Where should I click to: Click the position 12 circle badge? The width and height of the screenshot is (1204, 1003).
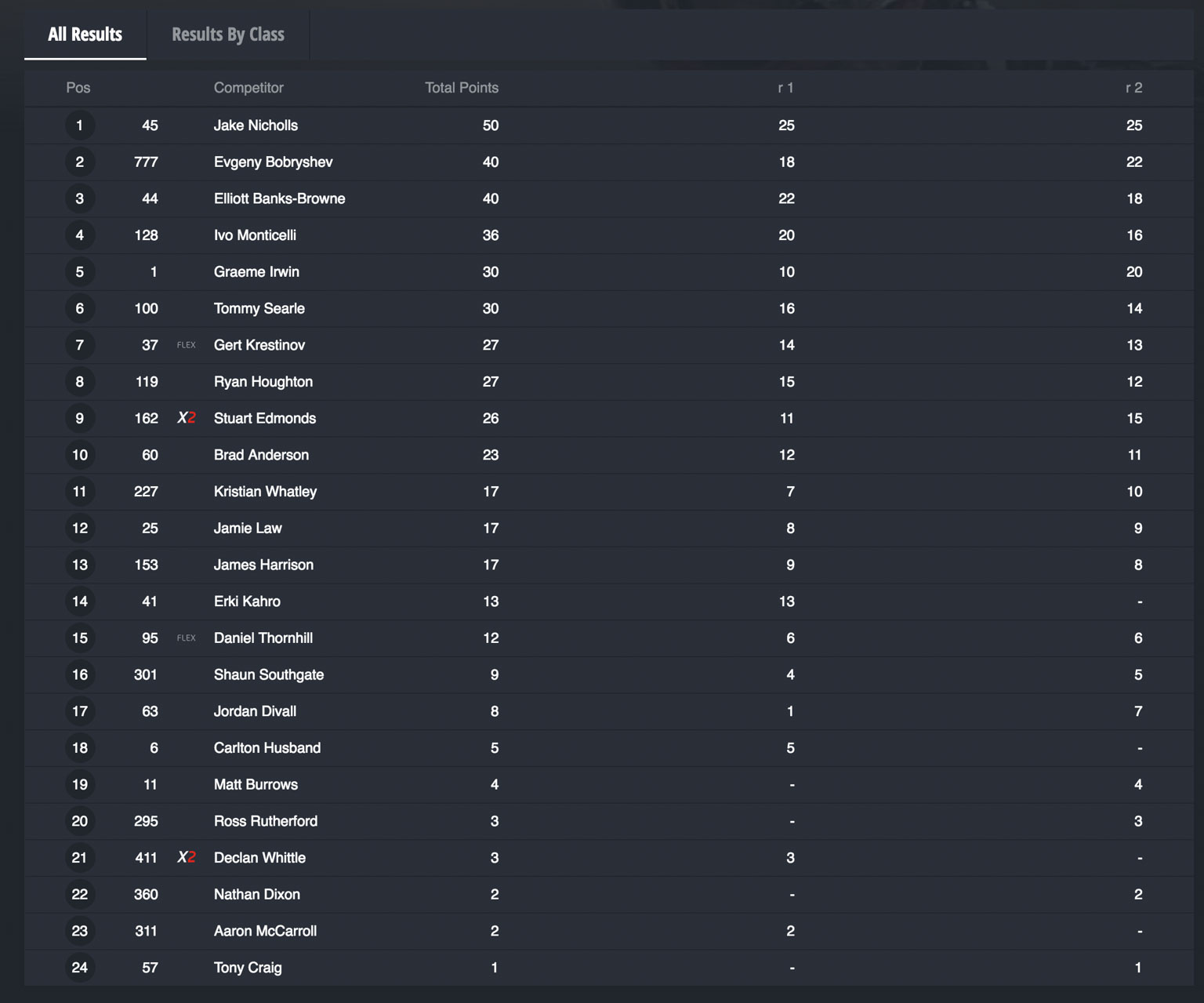pos(79,528)
